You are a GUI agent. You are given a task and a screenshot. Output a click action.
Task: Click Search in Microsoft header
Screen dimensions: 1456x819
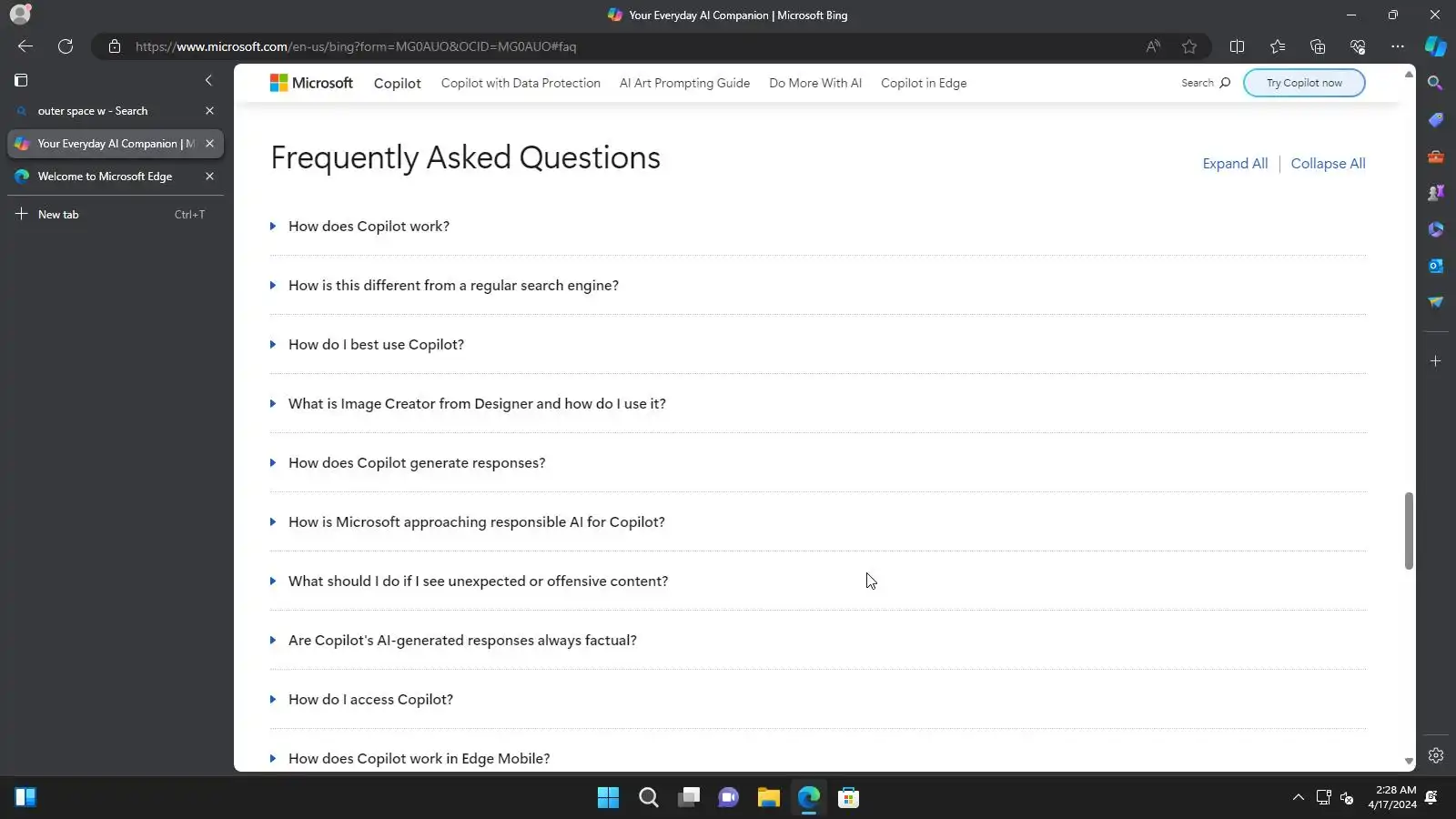1206,83
